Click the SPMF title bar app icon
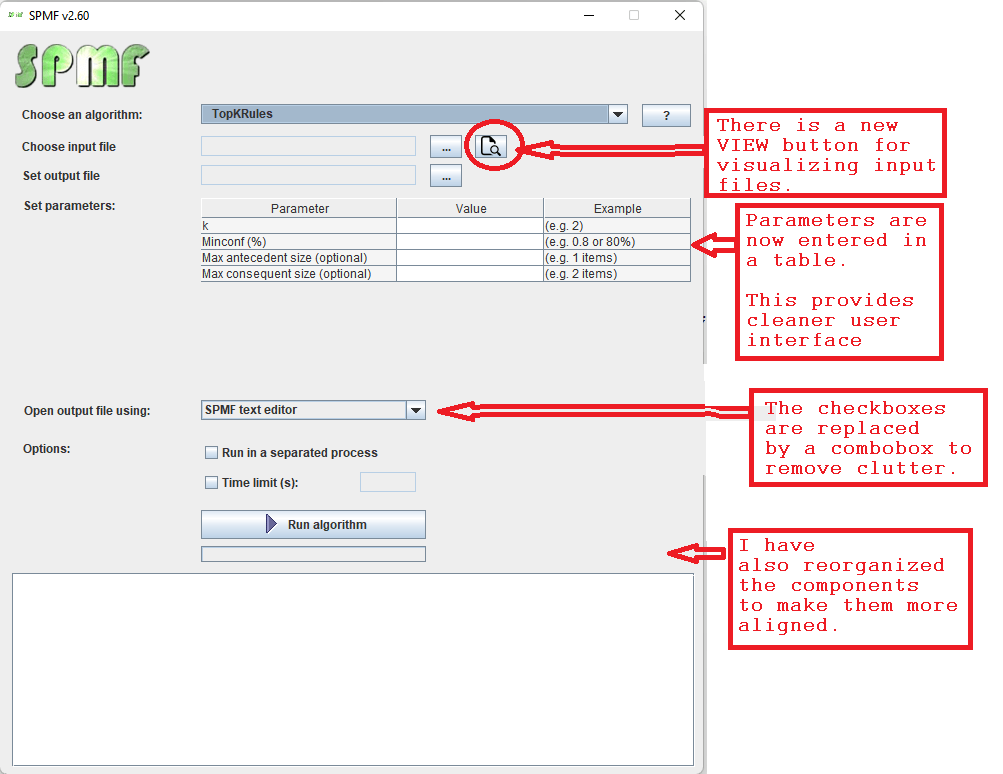The width and height of the screenshot is (1003, 774). pos(15,15)
